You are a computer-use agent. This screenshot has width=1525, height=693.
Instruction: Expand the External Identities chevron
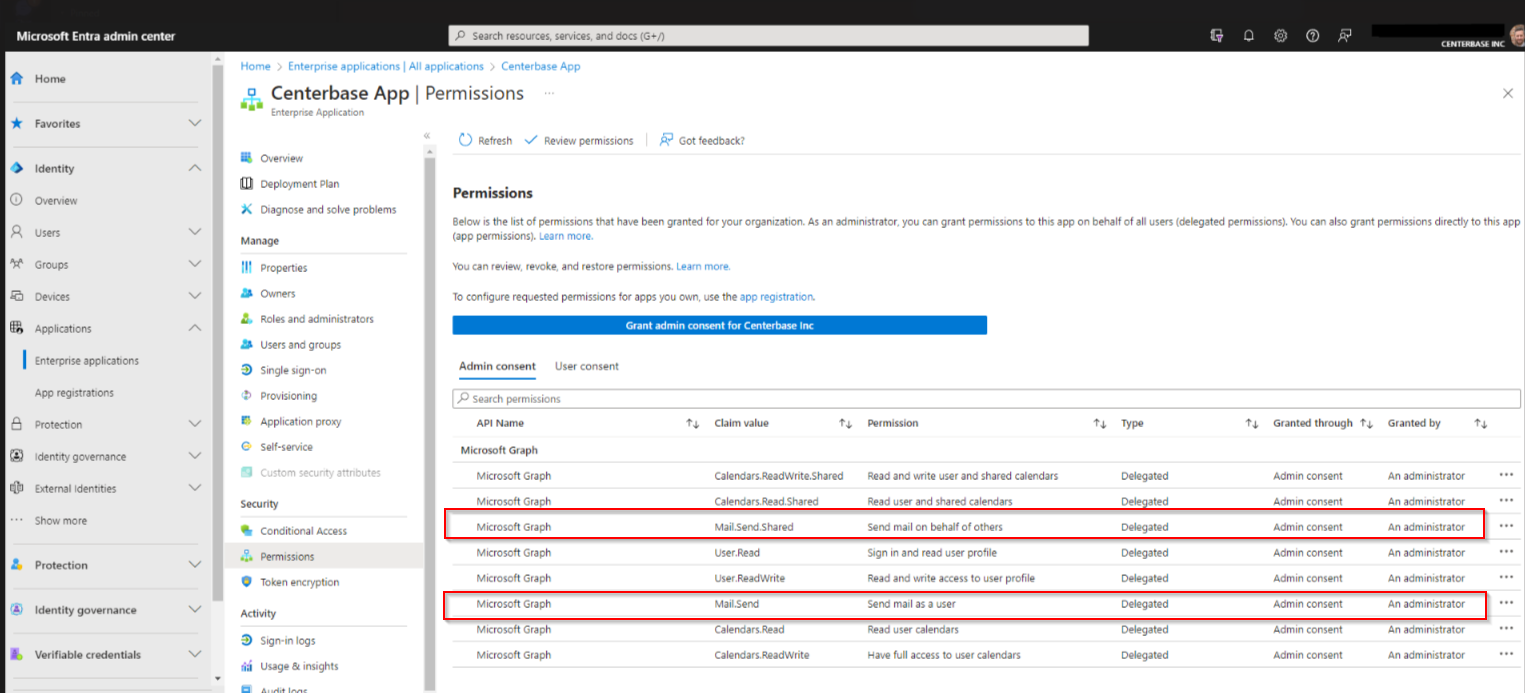coord(195,488)
